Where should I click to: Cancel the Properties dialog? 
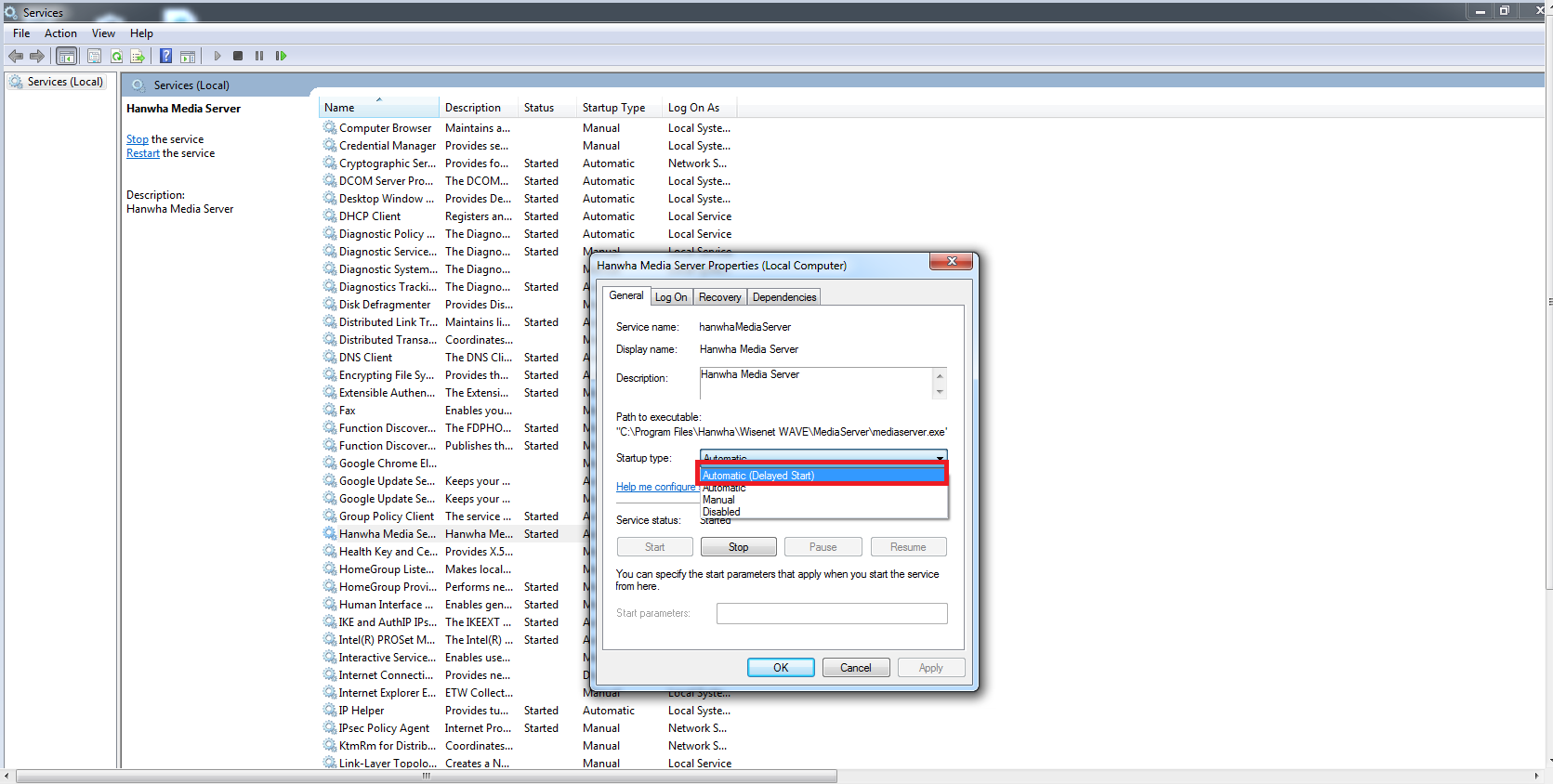(856, 668)
